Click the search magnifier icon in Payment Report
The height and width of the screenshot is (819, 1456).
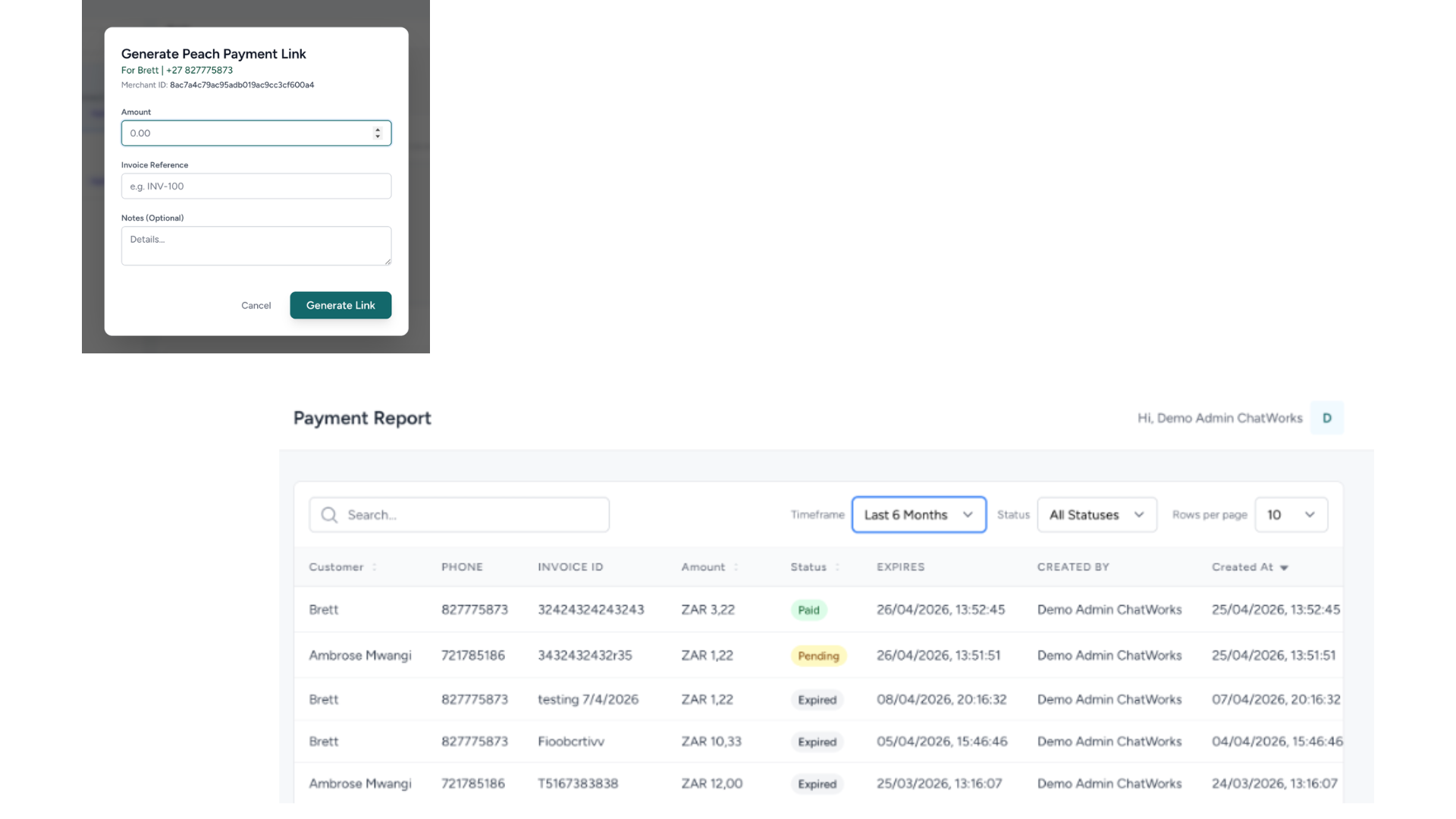coord(329,515)
